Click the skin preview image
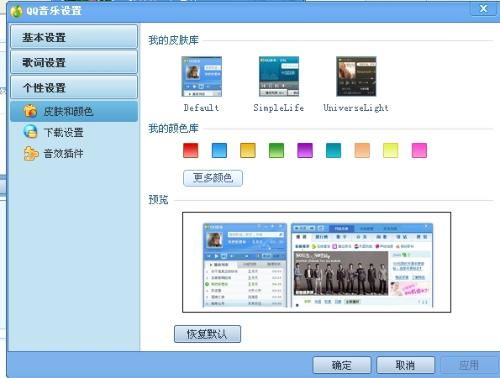 pos(317,262)
